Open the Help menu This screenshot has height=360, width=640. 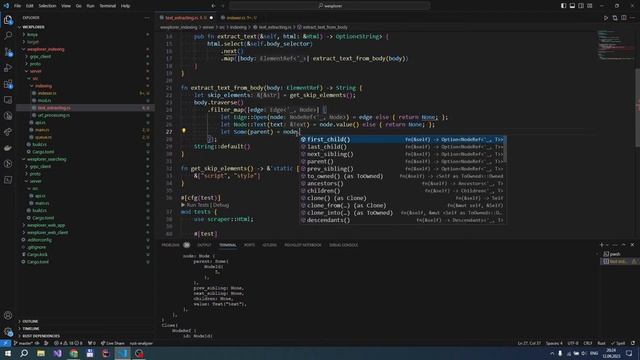point(125,6)
